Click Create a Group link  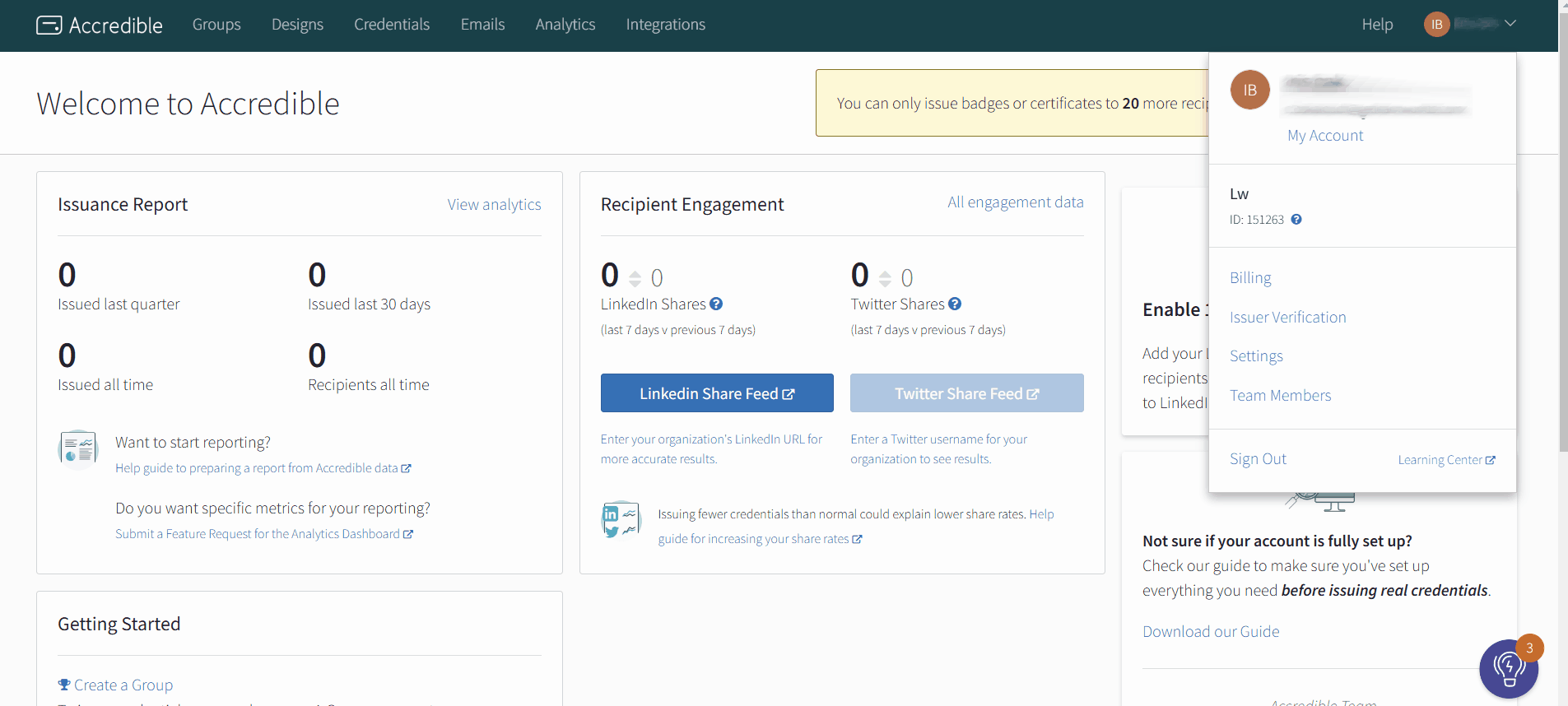point(123,685)
